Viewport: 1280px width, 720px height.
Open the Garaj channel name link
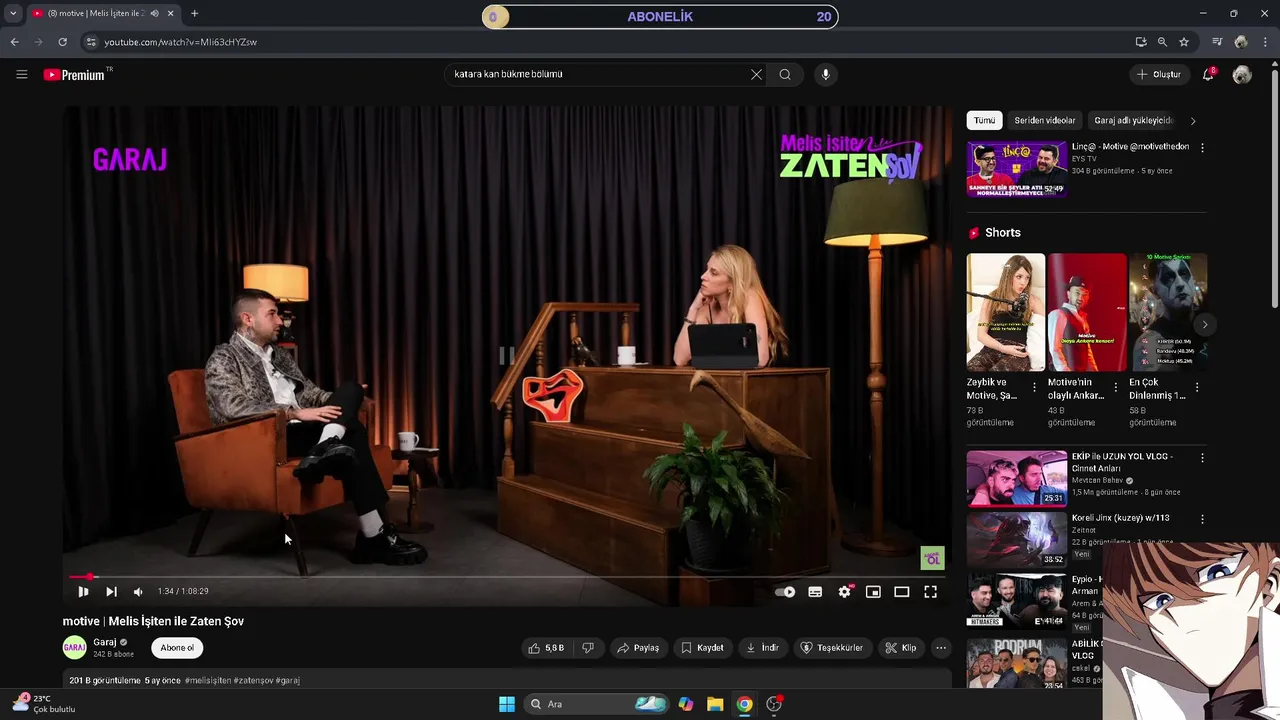[105, 642]
